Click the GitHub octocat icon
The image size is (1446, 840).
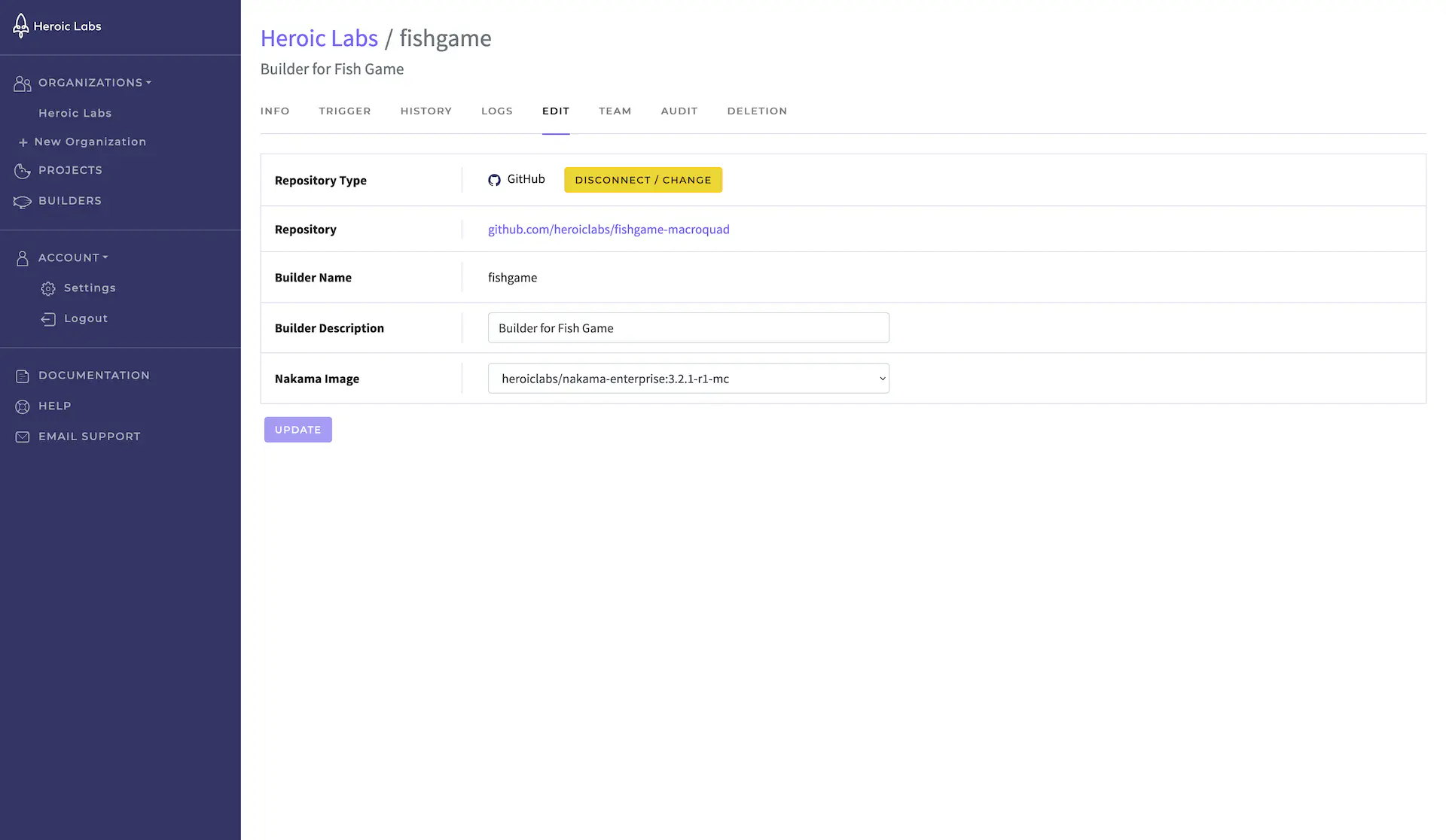pos(494,180)
